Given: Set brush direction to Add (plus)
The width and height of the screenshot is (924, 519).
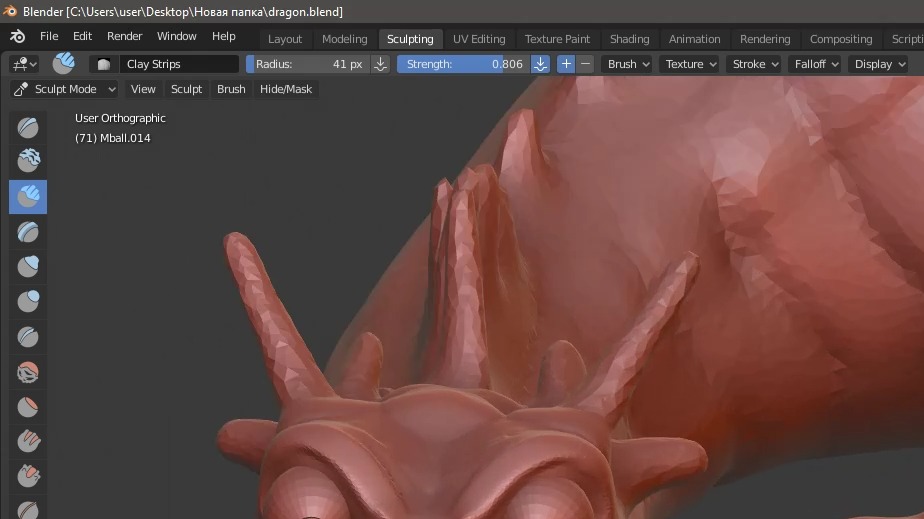Looking at the screenshot, I should click(x=566, y=64).
